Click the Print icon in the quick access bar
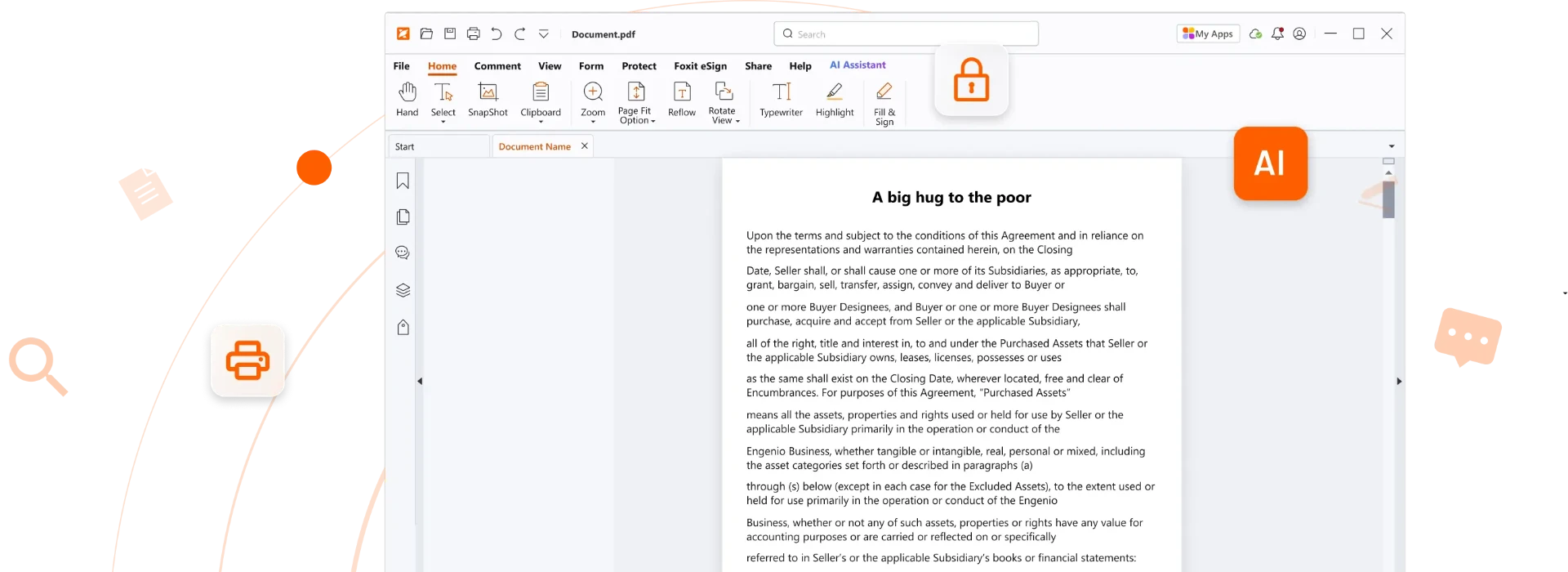The image size is (1568, 572). (474, 34)
